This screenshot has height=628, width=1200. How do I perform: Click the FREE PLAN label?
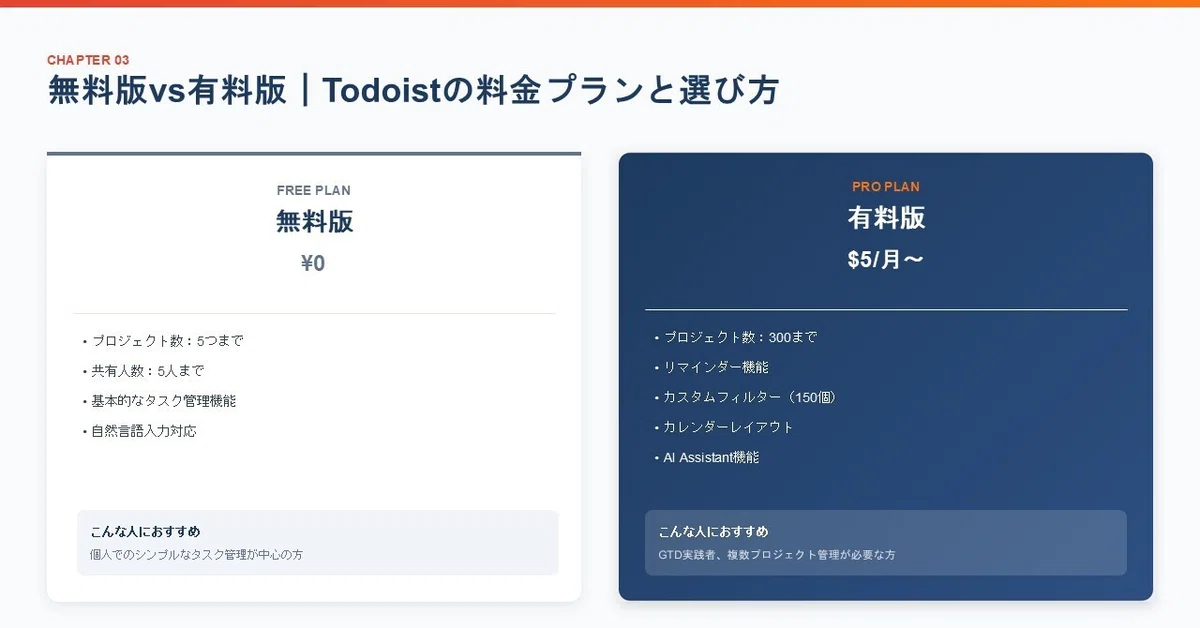click(314, 190)
